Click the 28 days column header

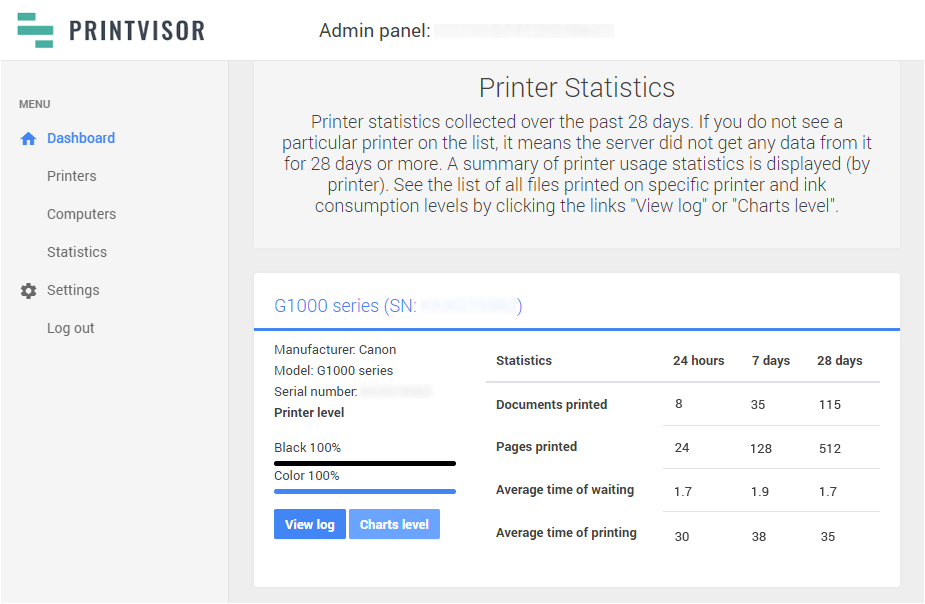point(839,361)
